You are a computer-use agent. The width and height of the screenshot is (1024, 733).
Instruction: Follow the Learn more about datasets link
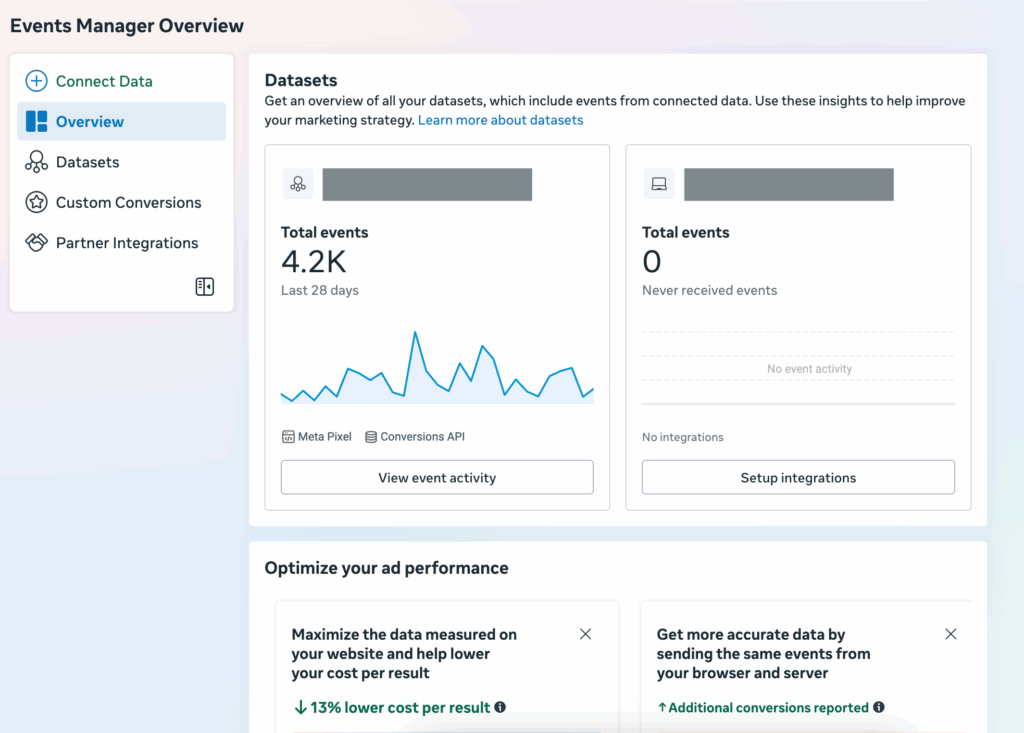(500, 120)
